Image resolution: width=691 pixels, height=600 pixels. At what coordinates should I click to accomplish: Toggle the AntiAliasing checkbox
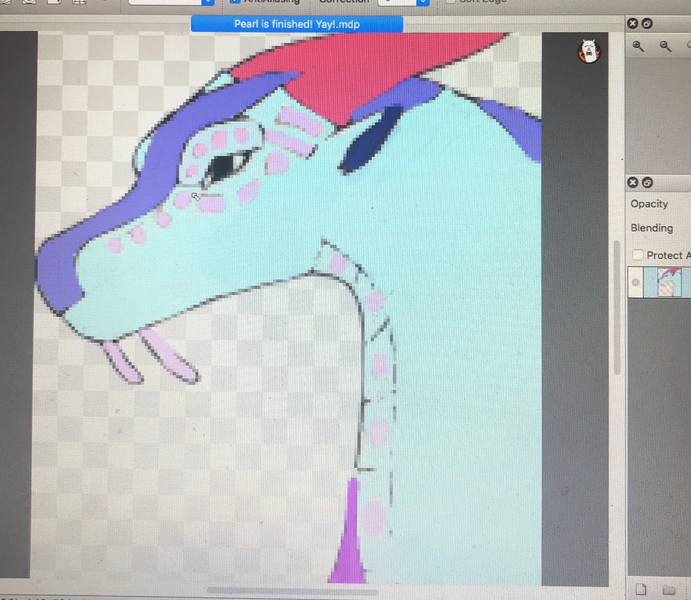[235, 3]
